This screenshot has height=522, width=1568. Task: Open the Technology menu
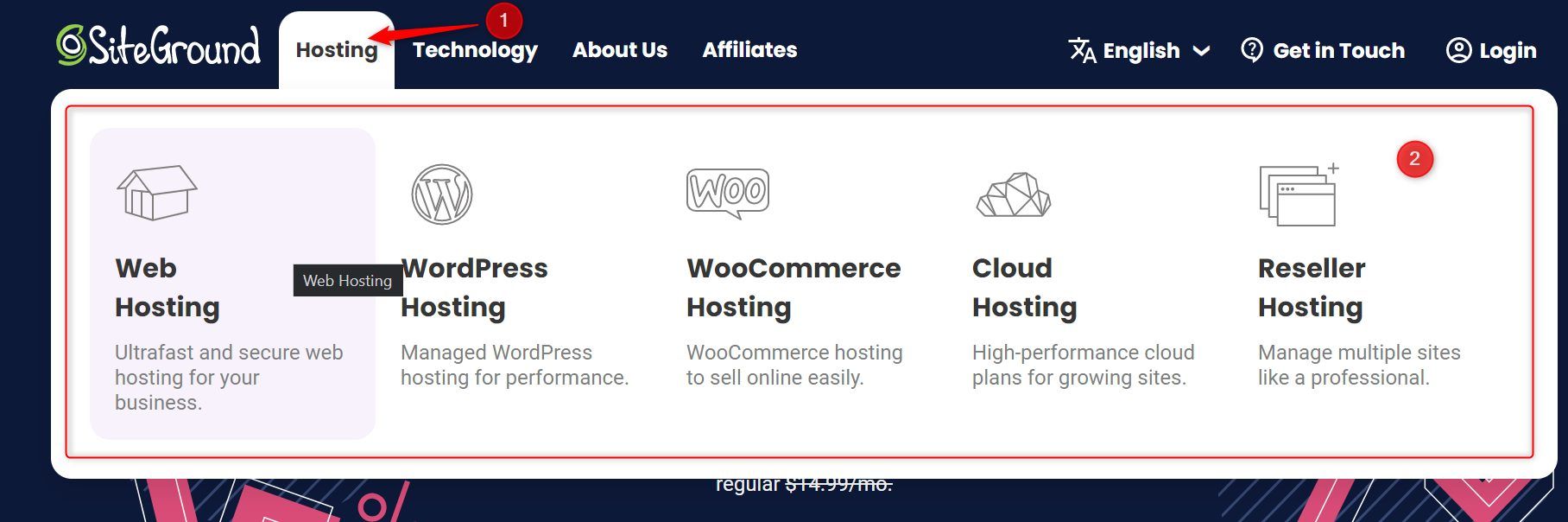(475, 50)
